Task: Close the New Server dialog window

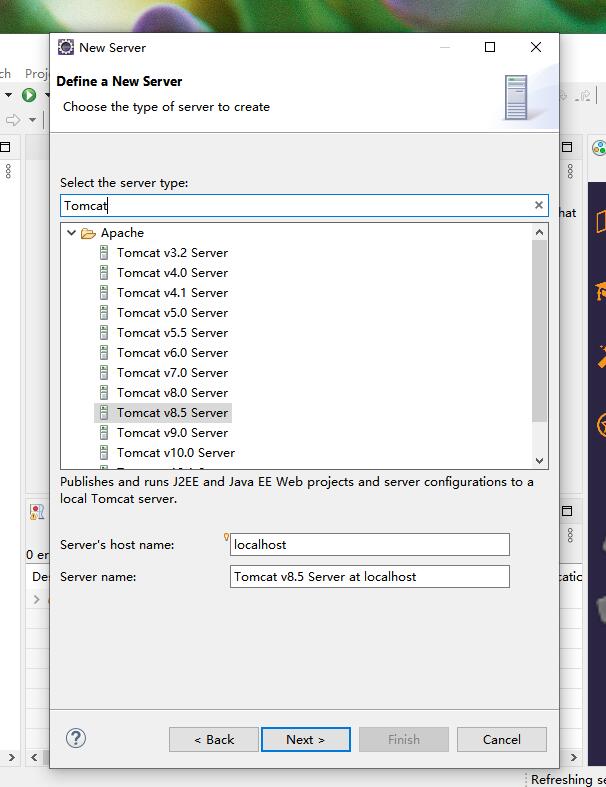Action: tap(536, 47)
